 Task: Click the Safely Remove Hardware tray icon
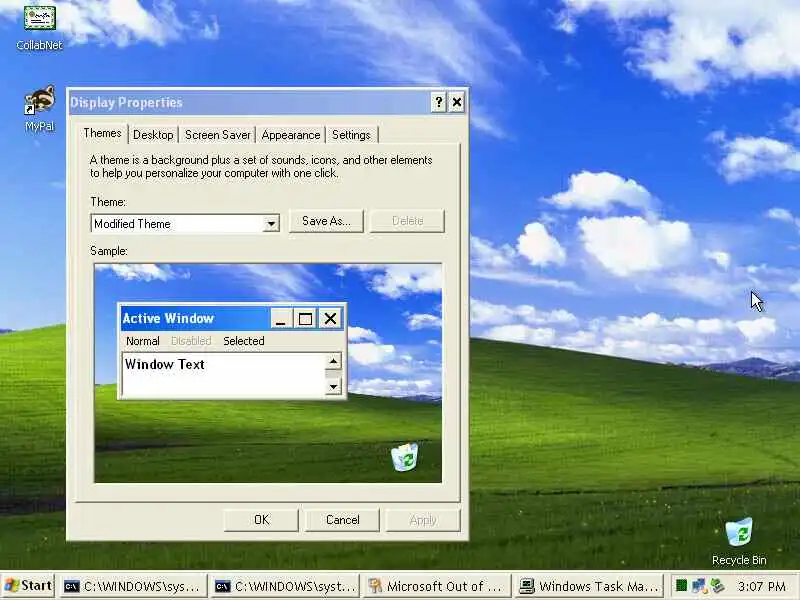click(717, 585)
